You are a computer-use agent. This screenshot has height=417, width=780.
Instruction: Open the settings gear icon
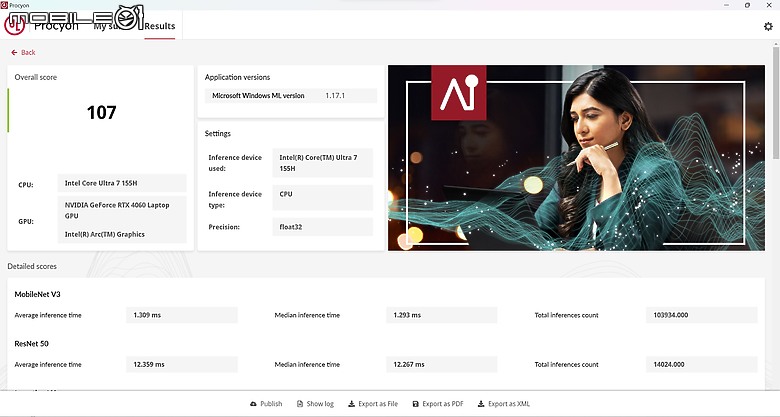click(x=768, y=26)
